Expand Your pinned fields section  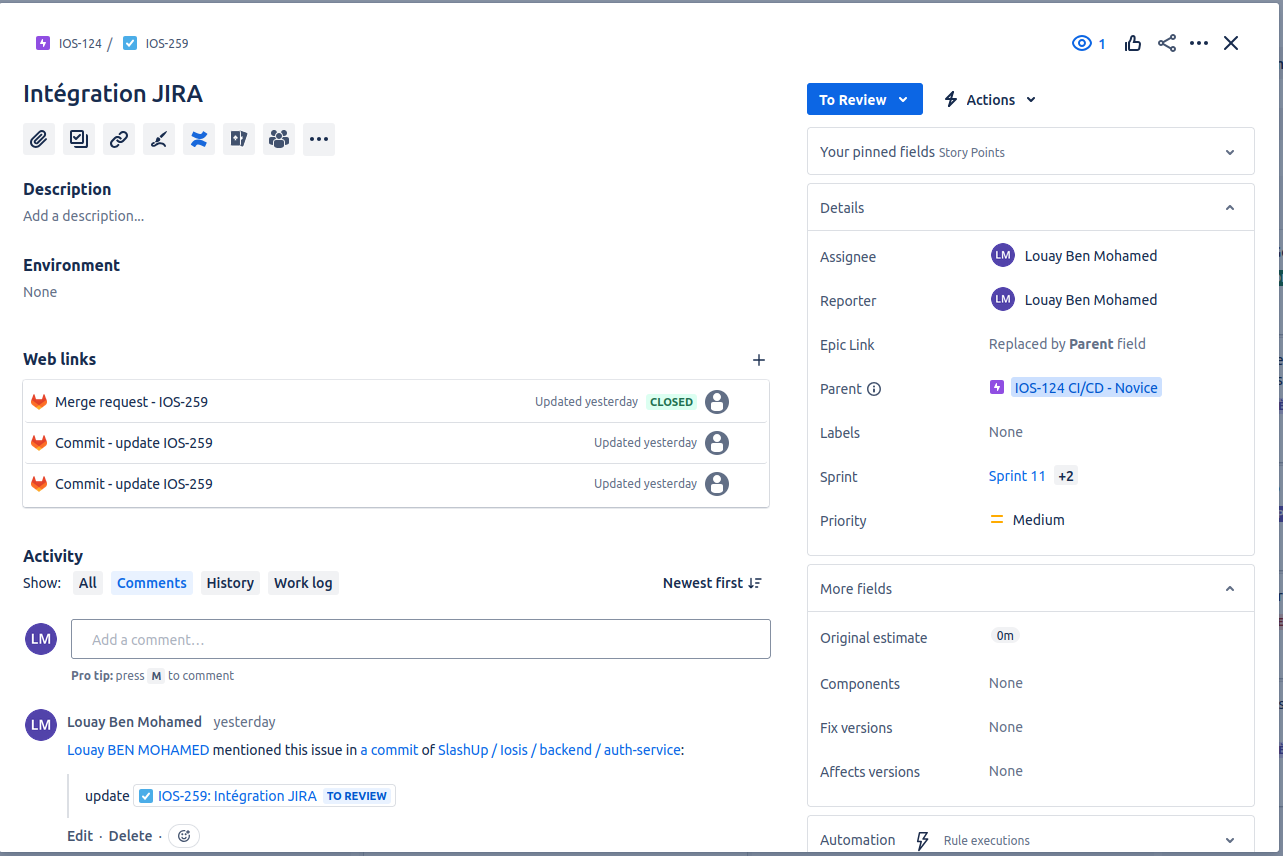1229,151
